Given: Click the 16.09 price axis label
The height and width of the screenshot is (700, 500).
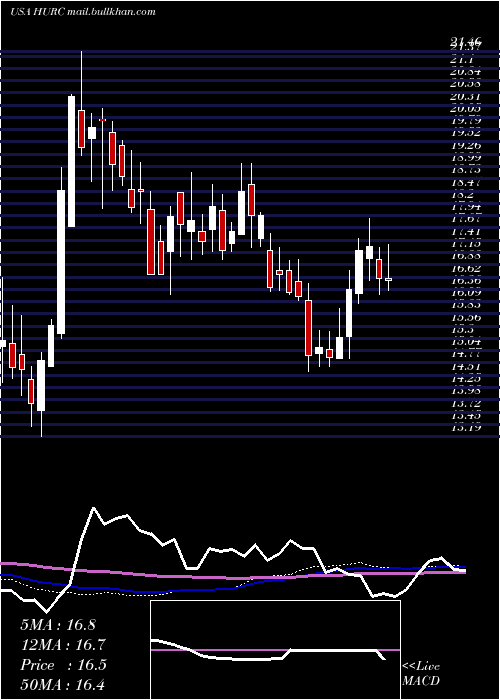Looking at the screenshot, I should (466, 293).
